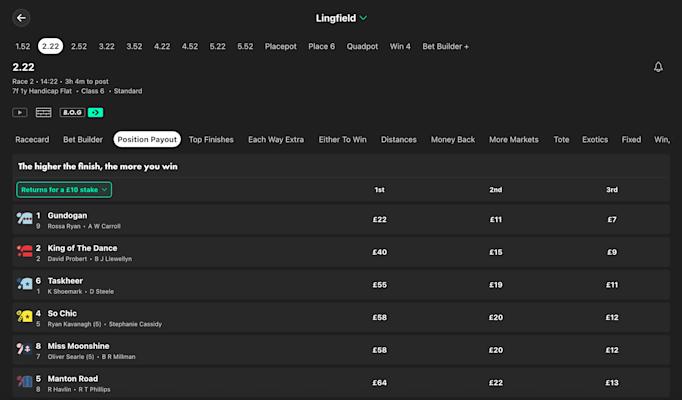682x400 pixels.
Task: Switch to the Exotics tab
Action: [595, 140]
